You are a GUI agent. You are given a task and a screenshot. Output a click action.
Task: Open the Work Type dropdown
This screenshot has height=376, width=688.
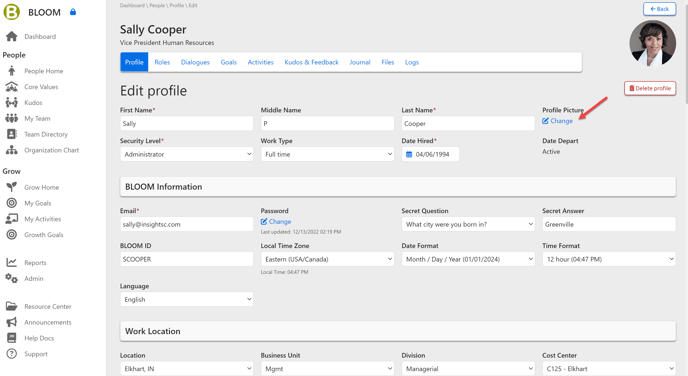tap(327, 154)
